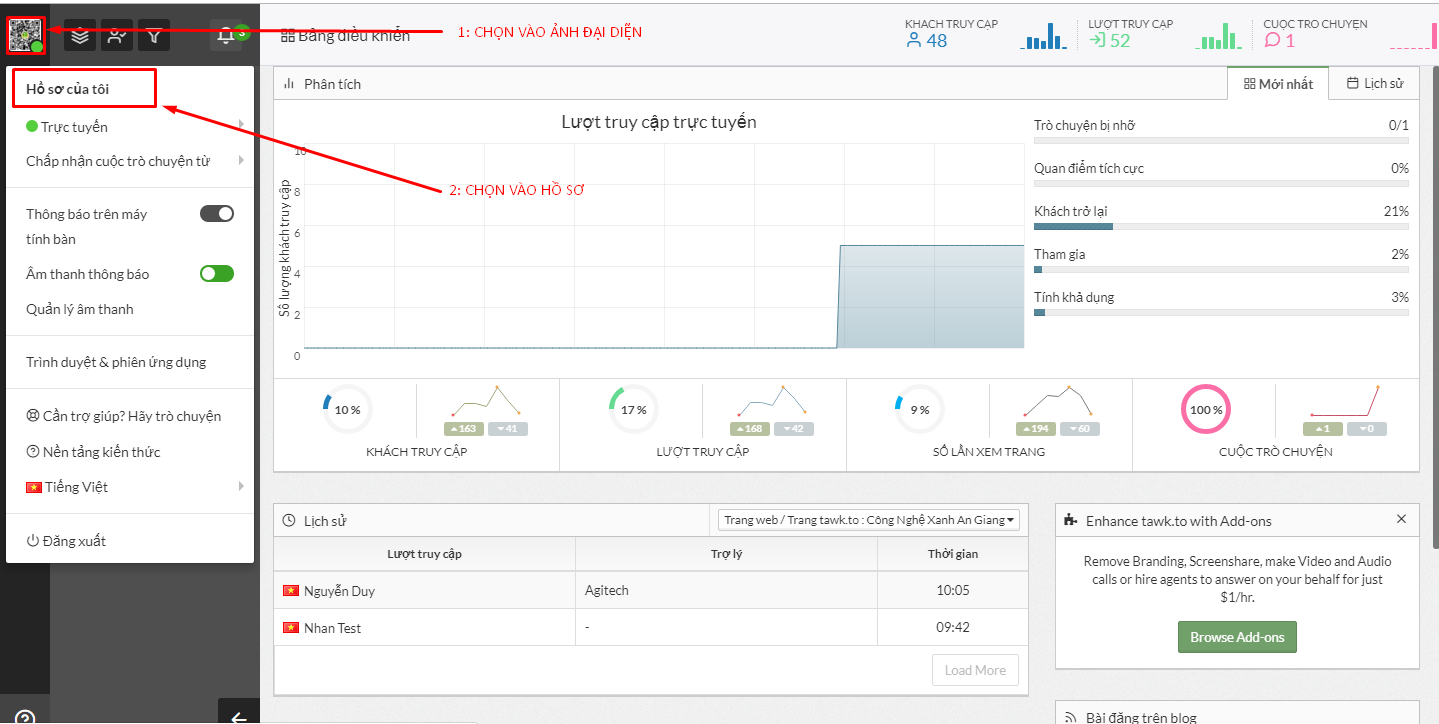The height and width of the screenshot is (724, 1439).
Task: Select Cần trợ giúp? Hãy trò chuyện
Action: (124, 416)
